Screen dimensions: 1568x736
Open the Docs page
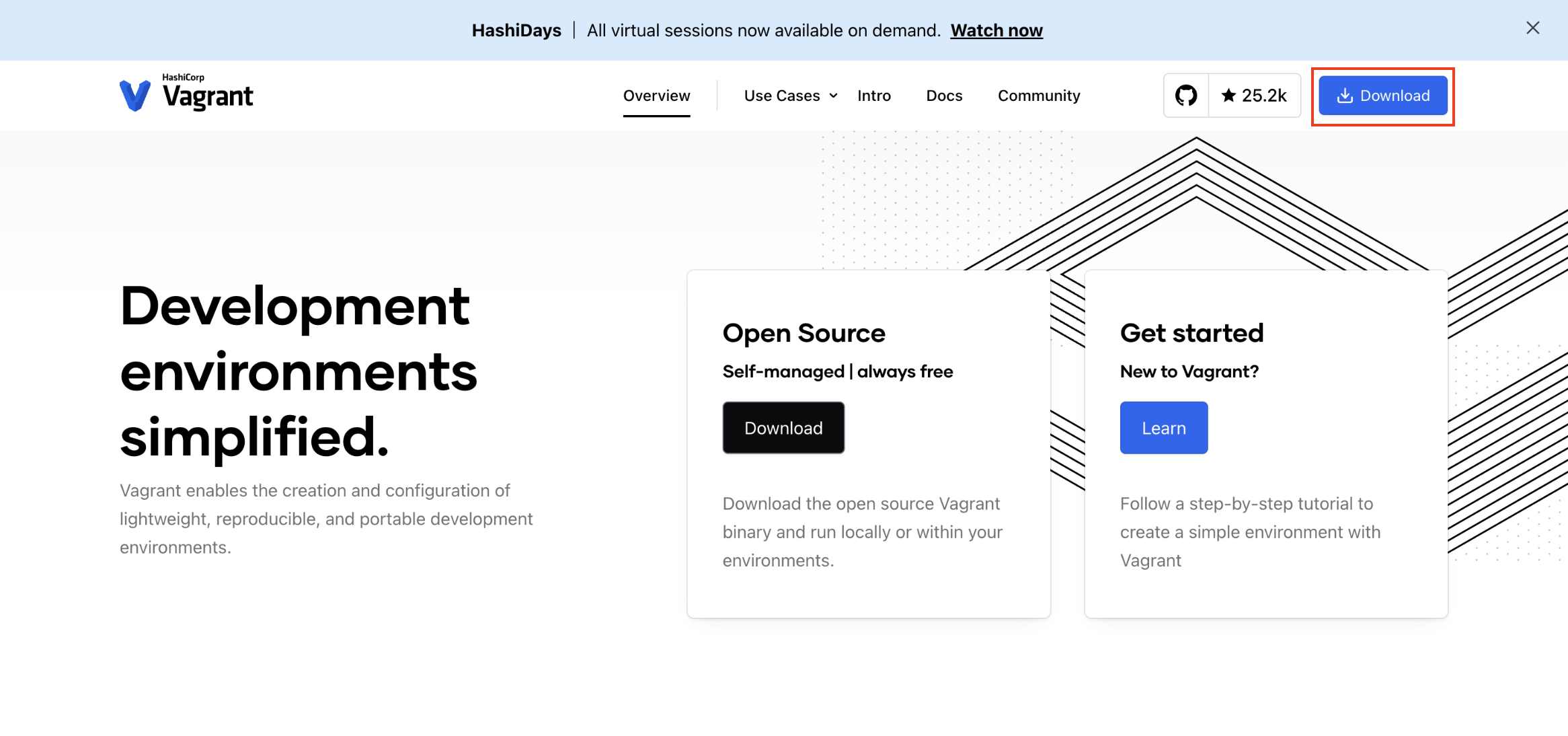944,96
